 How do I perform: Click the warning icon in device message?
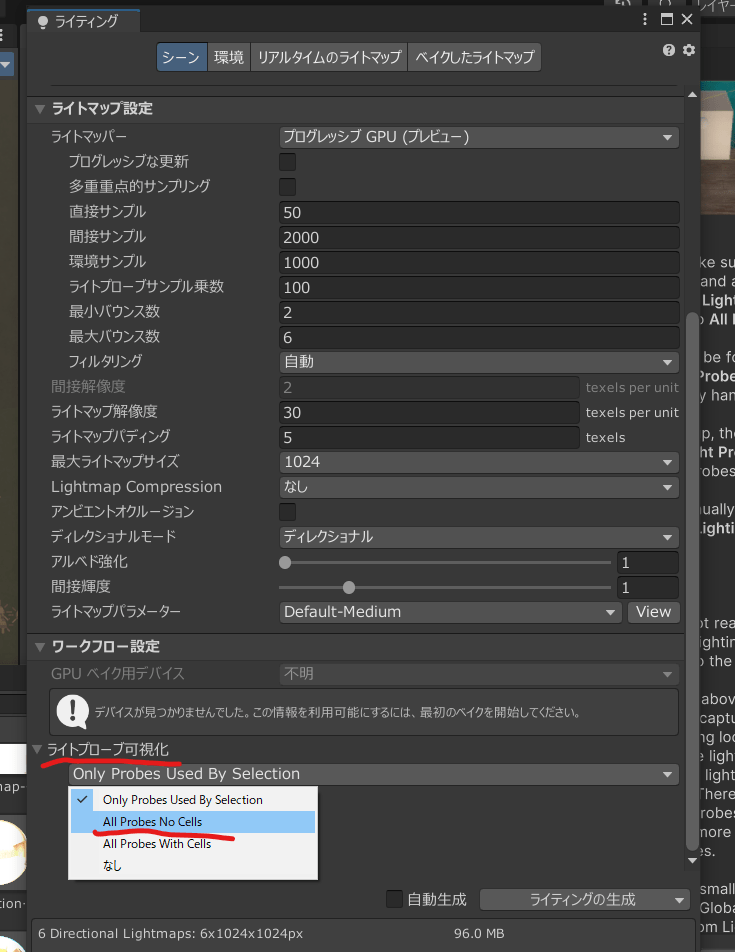tap(72, 711)
